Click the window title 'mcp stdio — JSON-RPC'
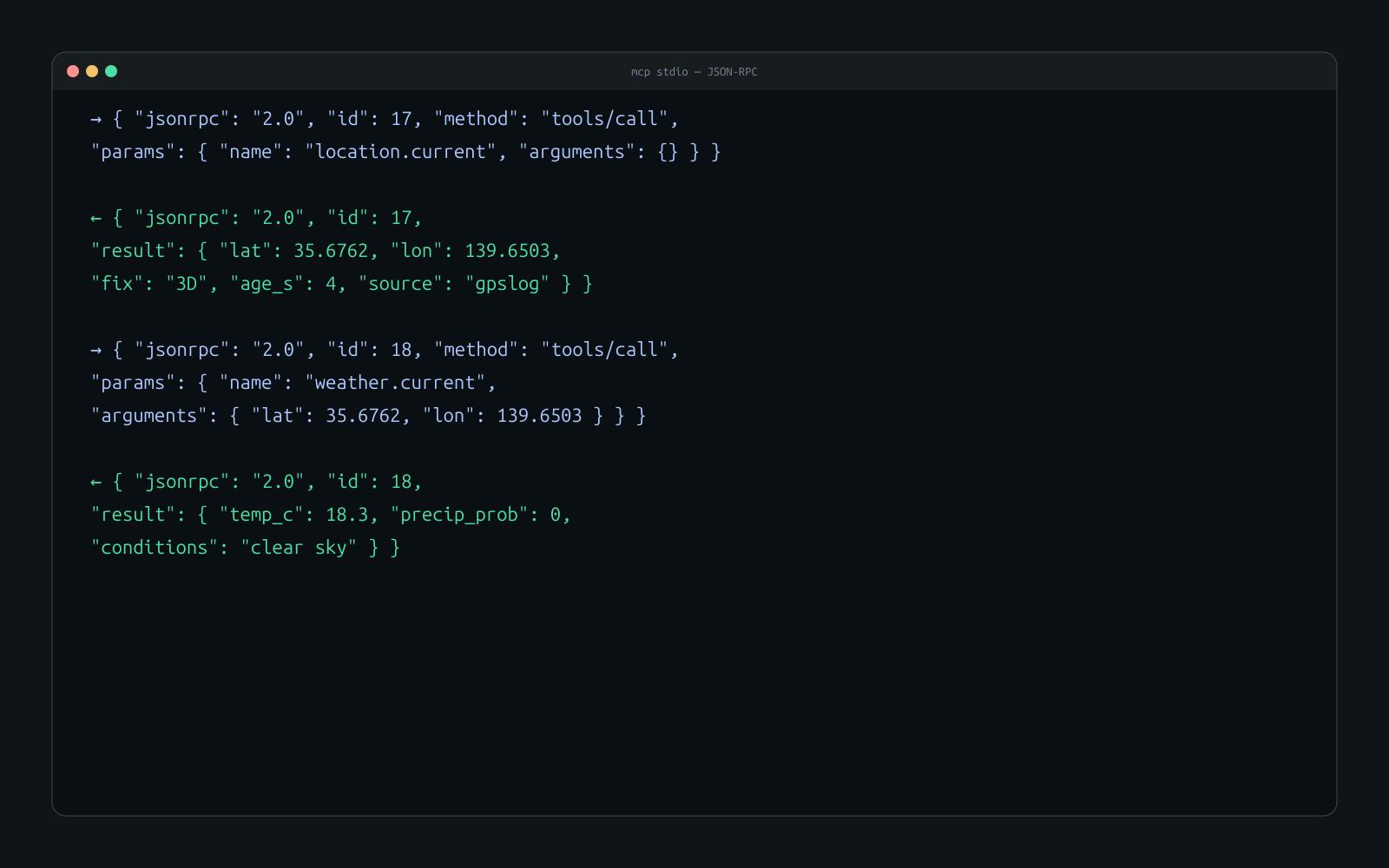This screenshot has height=868, width=1389. pos(694,72)
